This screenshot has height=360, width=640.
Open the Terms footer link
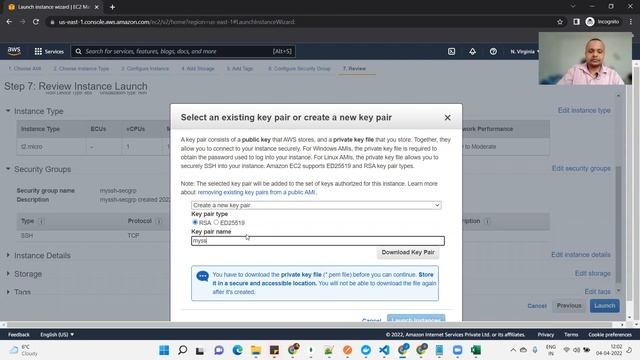(x=571, y=335)
